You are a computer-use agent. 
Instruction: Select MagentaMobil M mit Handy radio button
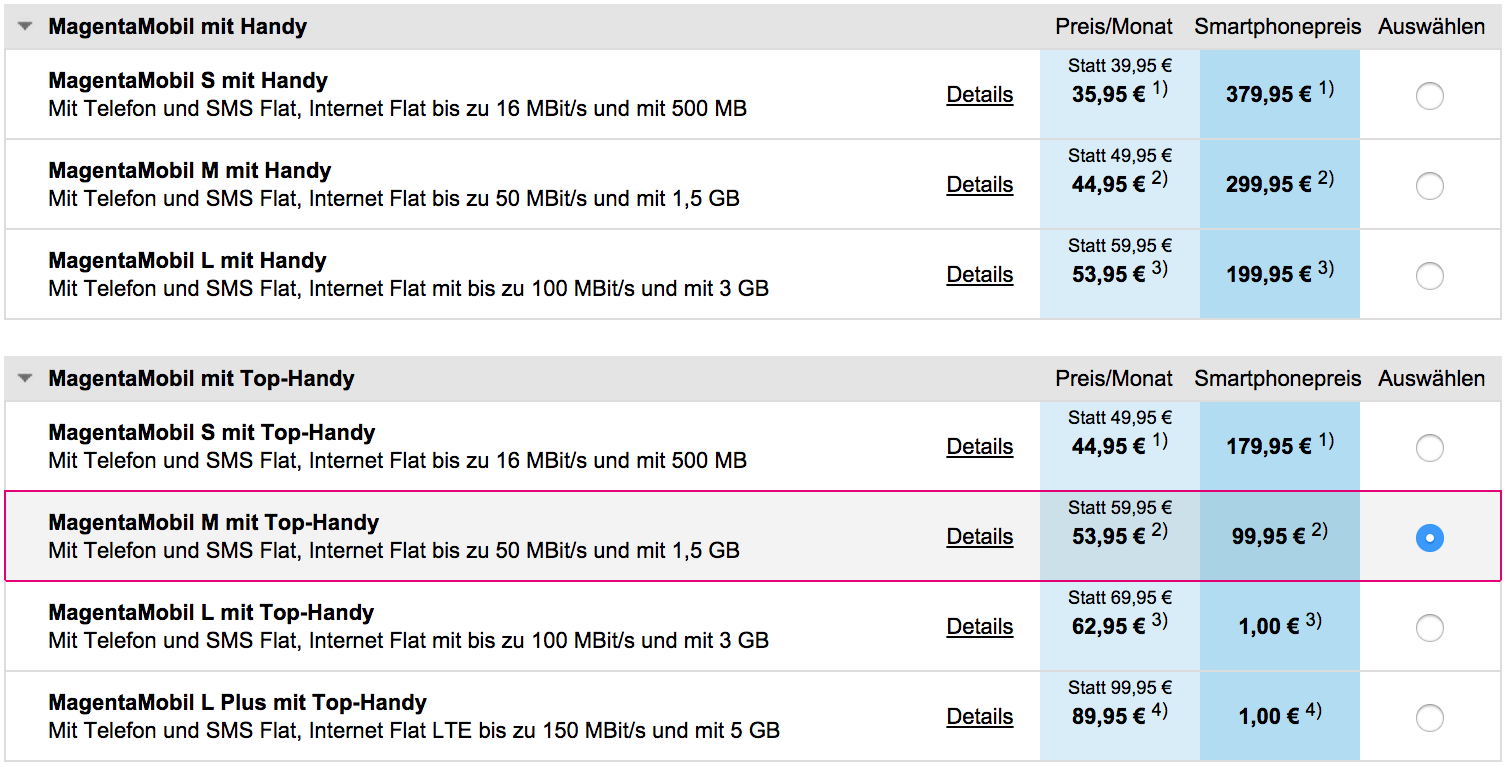coord(1430,186)
